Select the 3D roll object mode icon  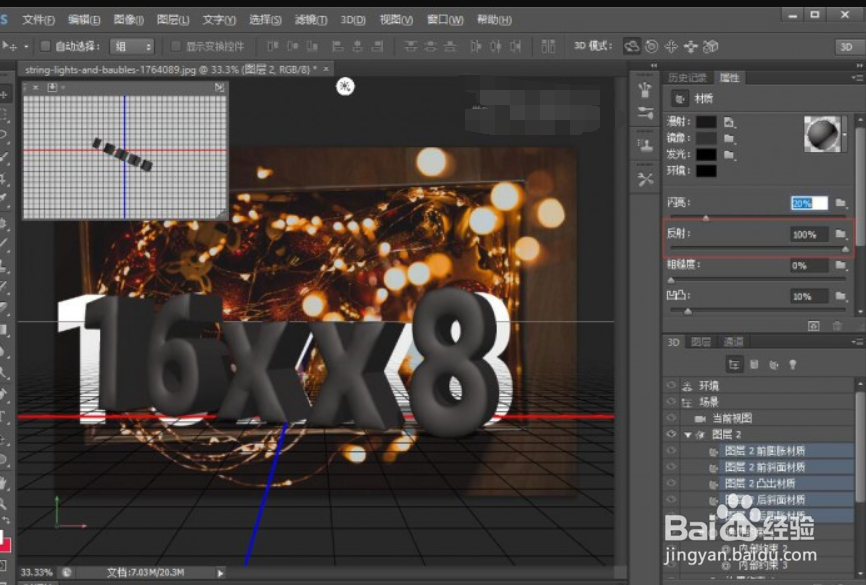click(652, 46)
